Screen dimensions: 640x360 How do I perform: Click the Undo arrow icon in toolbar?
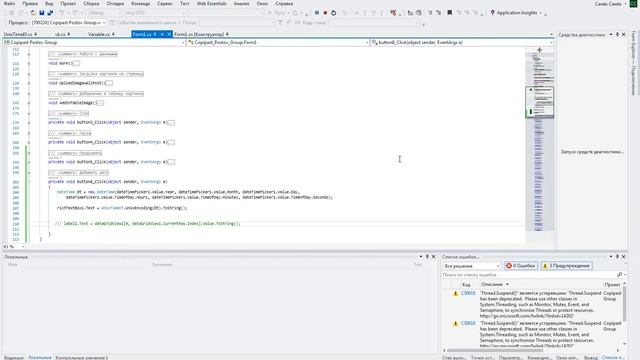click(62, 13)
